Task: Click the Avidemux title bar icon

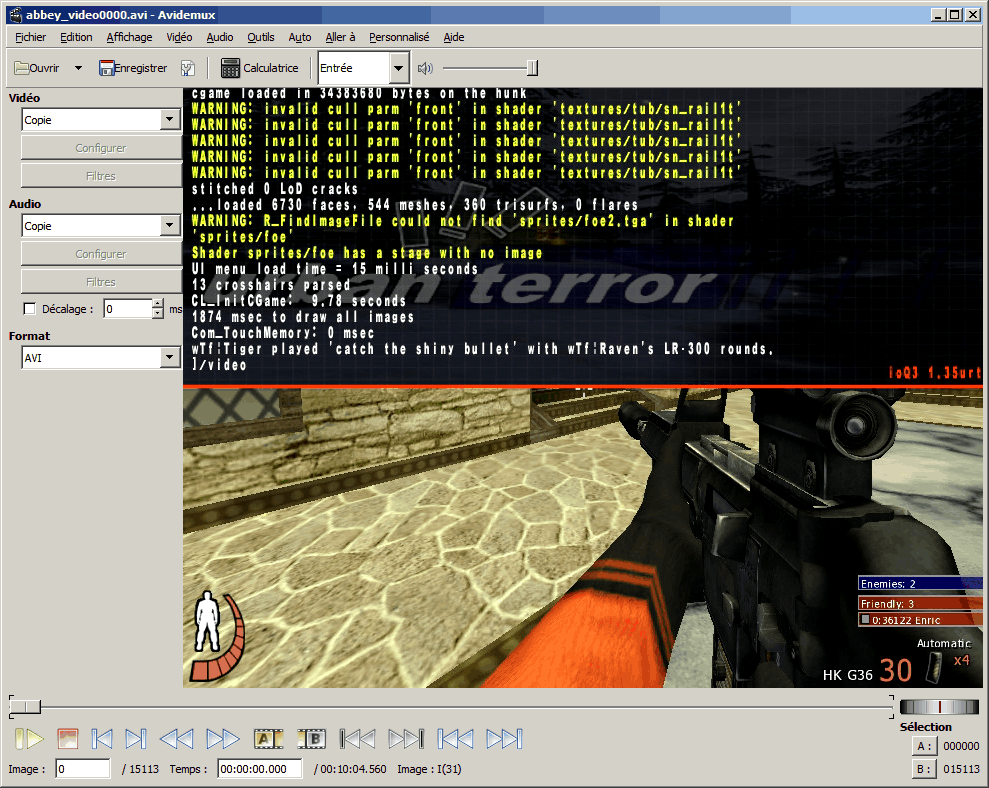Action: tap(16, 15)
